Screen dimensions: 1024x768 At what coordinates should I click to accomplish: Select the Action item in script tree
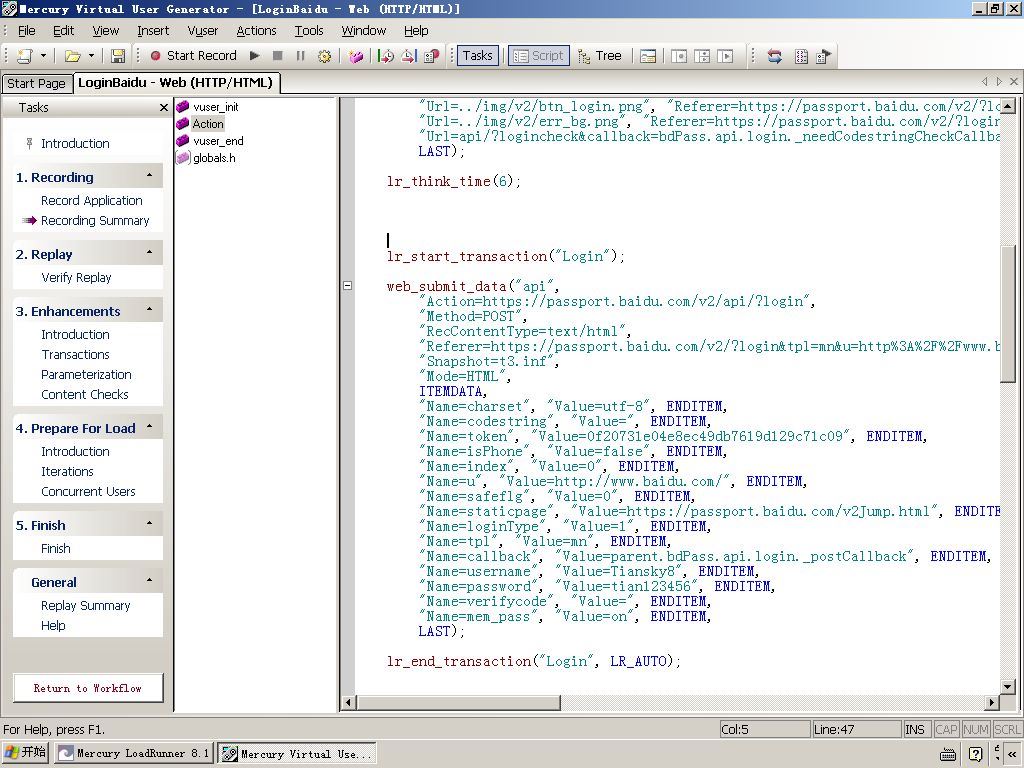208,124
